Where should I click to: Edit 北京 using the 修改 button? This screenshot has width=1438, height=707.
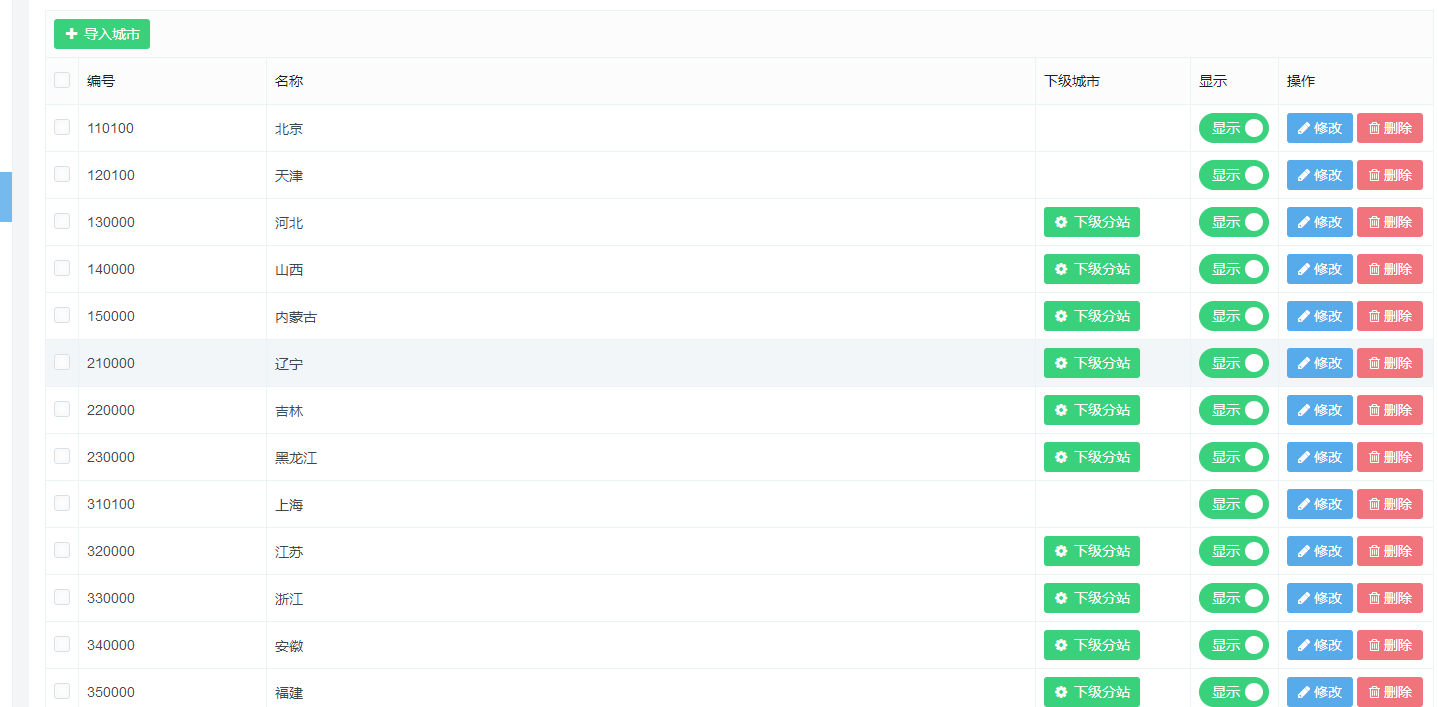(1319, 128)
